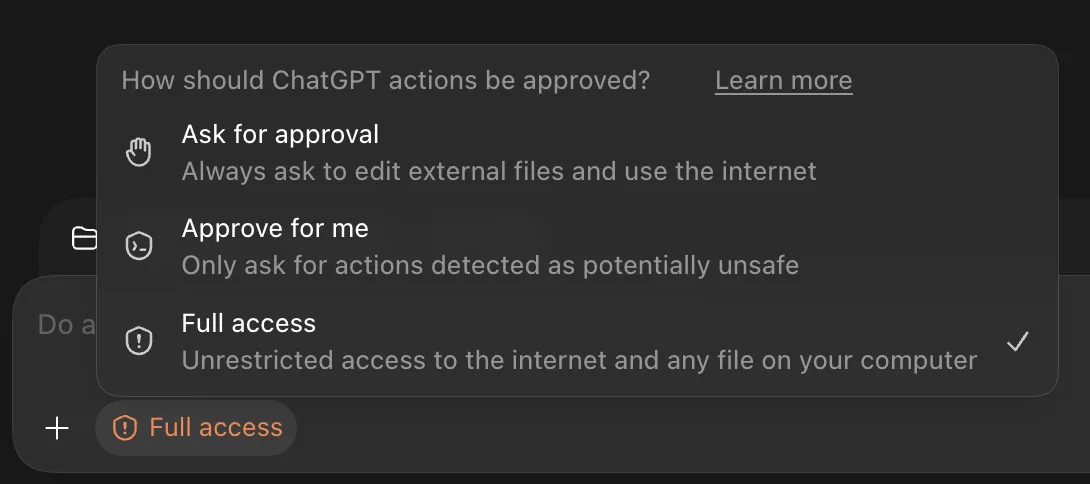Click the 'How should ChatGPT actions' heading
This screenshot has width=1090, height=484.
tap(386, 81)
